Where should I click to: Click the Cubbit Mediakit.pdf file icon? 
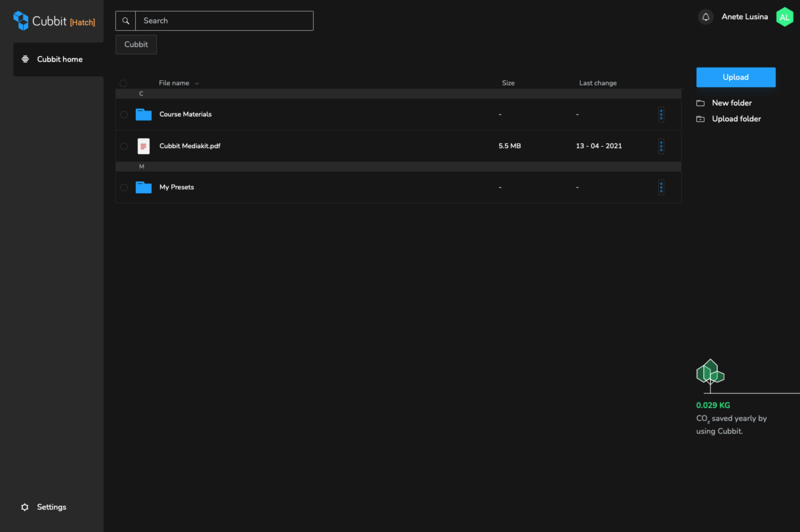[x=143, y=146]
